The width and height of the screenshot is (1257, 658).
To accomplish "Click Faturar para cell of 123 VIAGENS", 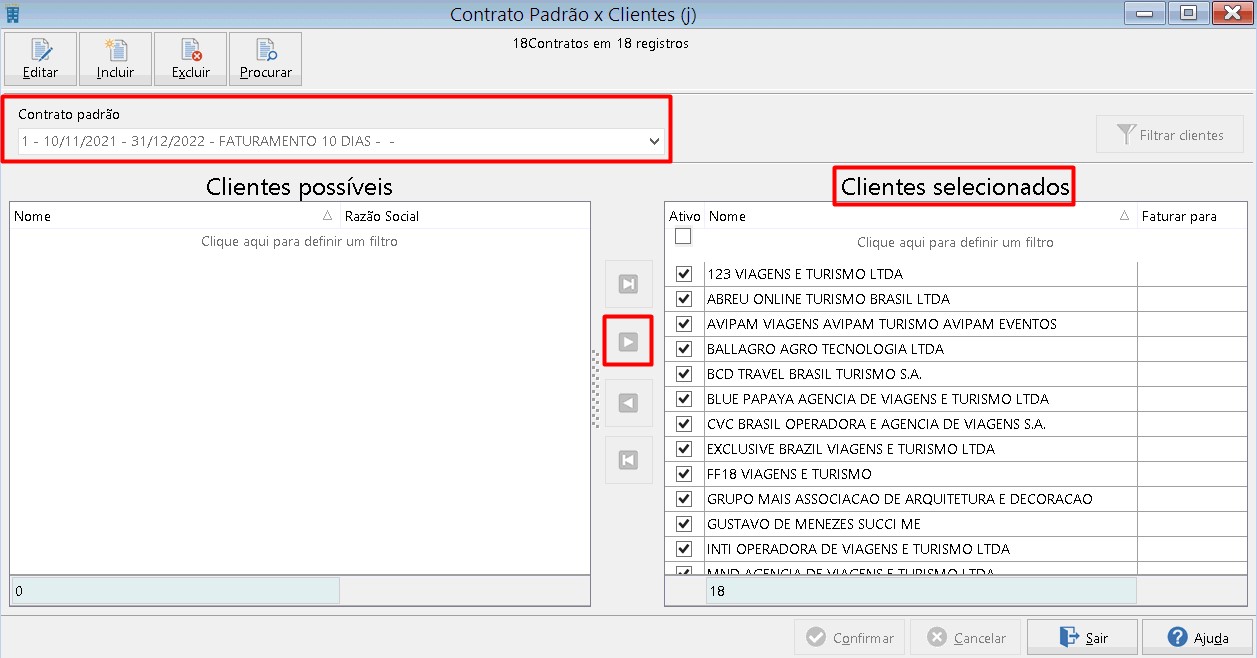I will pyautogui.click(x=1192, y=273).
